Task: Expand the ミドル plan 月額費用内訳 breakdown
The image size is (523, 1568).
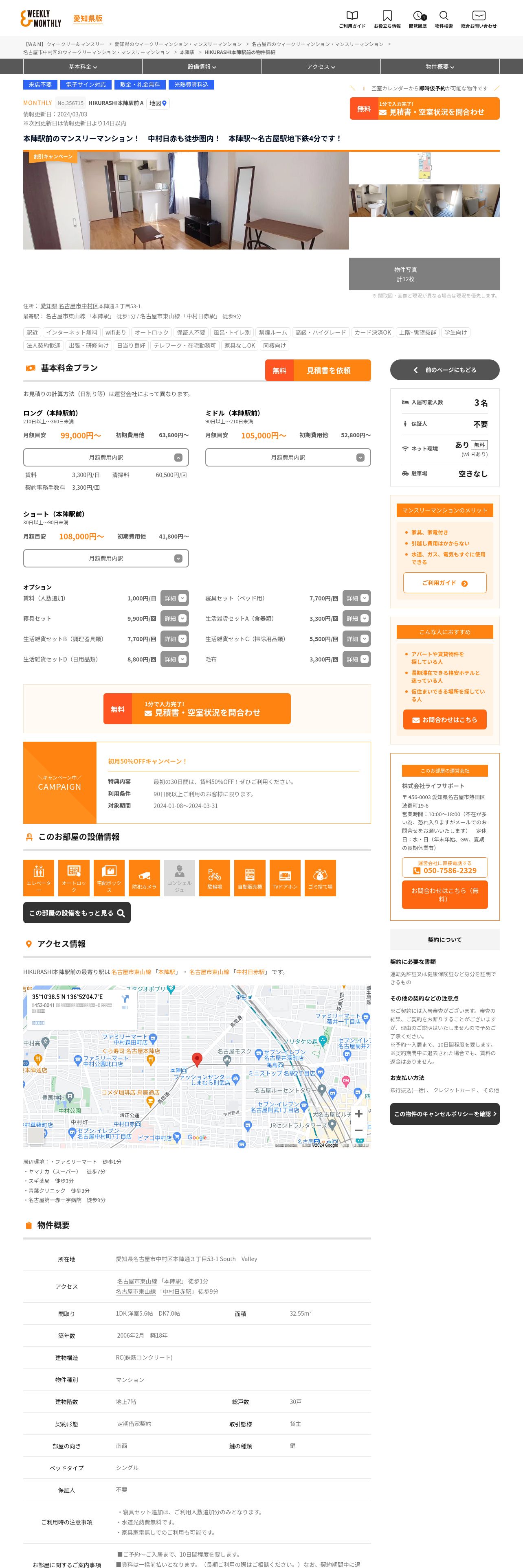Action: [x=288, y=457]
